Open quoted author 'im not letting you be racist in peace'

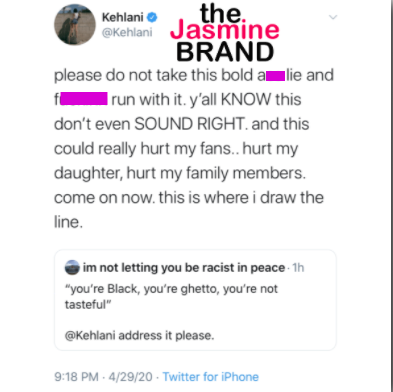(184, 267)
